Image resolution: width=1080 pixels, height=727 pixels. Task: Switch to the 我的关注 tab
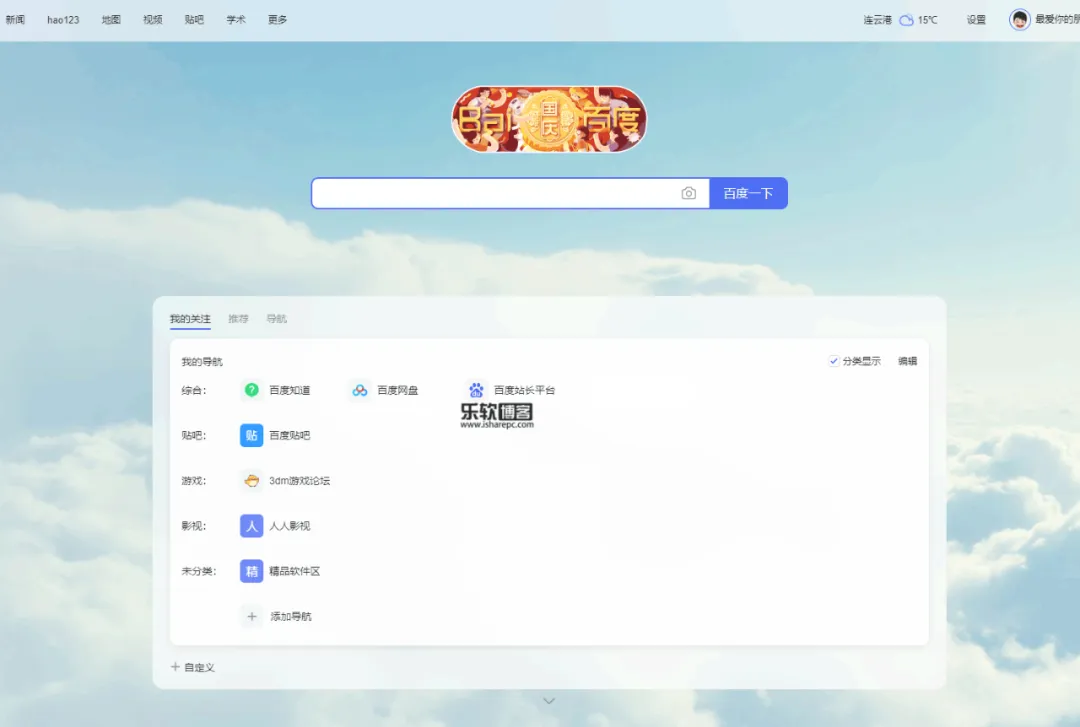pos(190,318)
